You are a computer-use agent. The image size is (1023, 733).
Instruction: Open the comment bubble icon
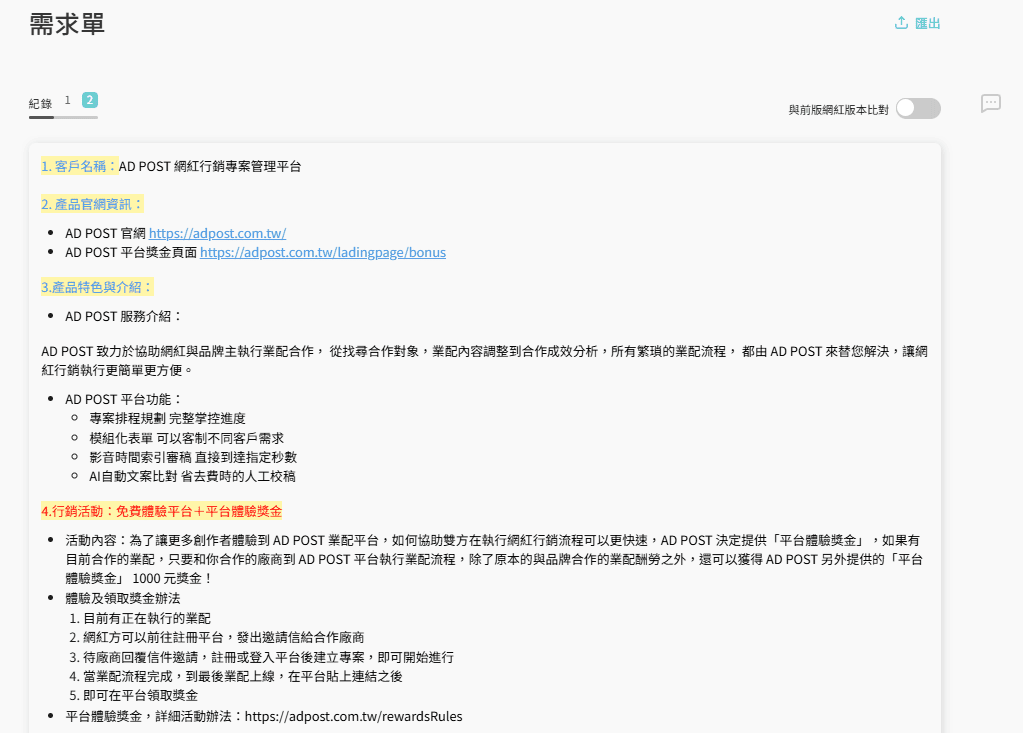990,104
